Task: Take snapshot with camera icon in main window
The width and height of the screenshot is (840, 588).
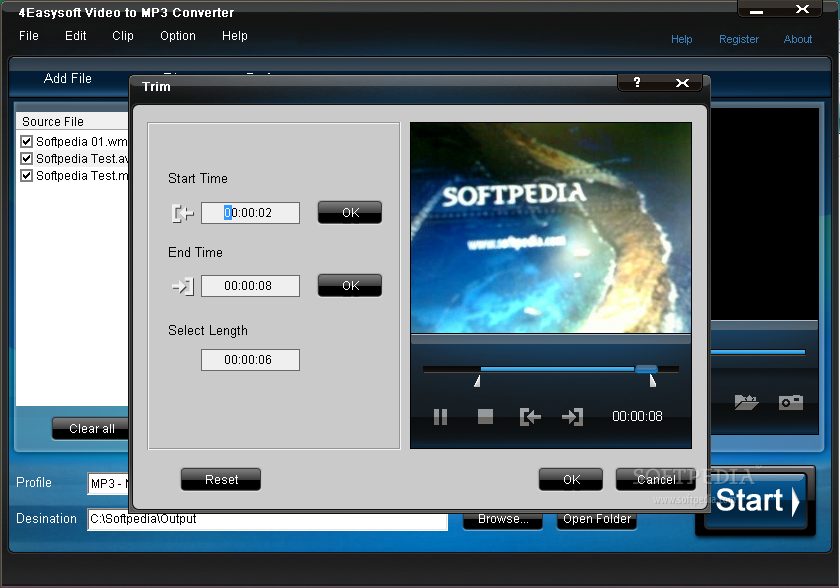Action: pos(791,402)
